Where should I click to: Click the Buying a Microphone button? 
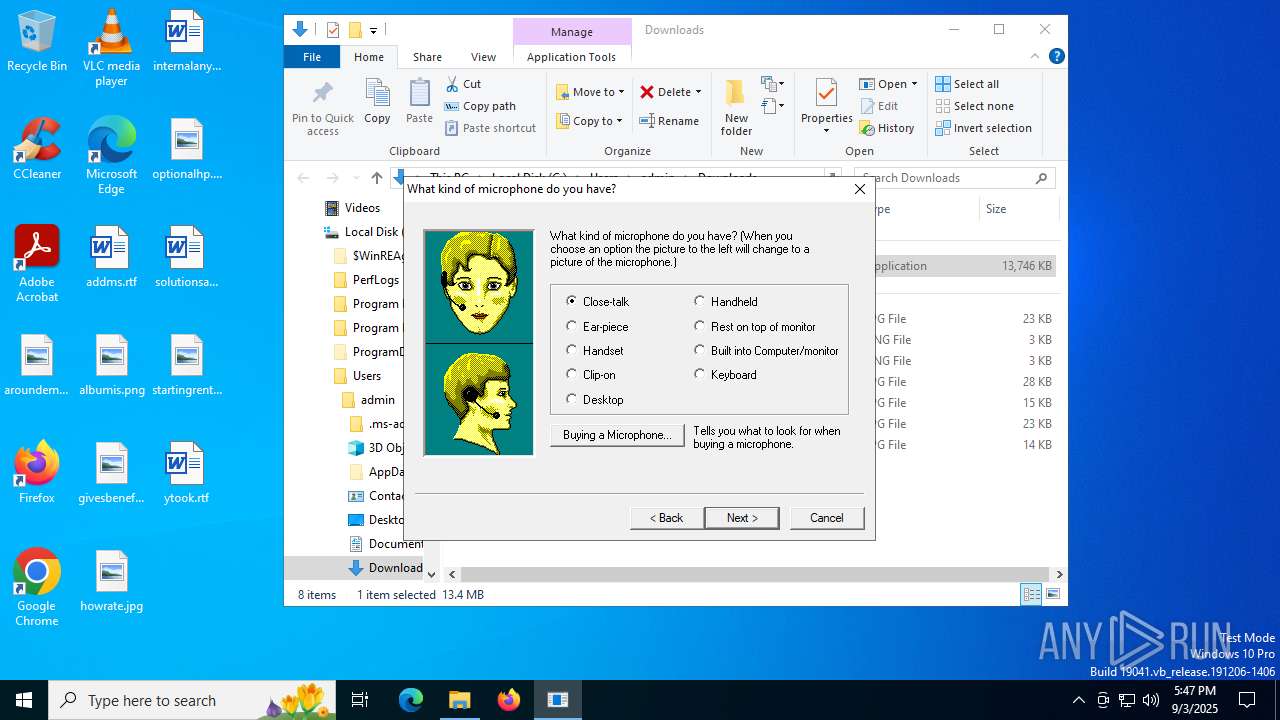[617, 435]
